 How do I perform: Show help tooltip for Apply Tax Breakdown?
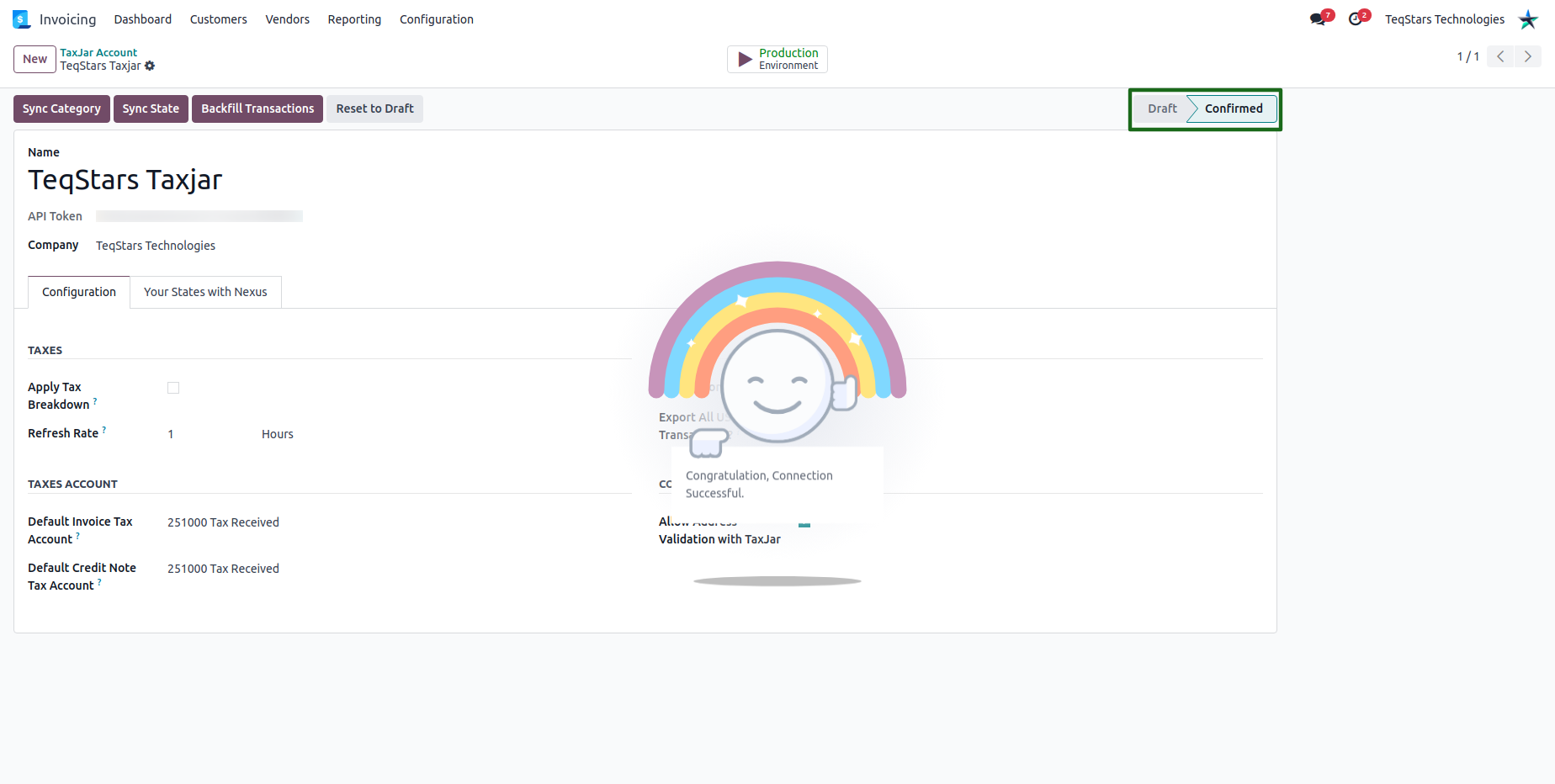point(95,401)
